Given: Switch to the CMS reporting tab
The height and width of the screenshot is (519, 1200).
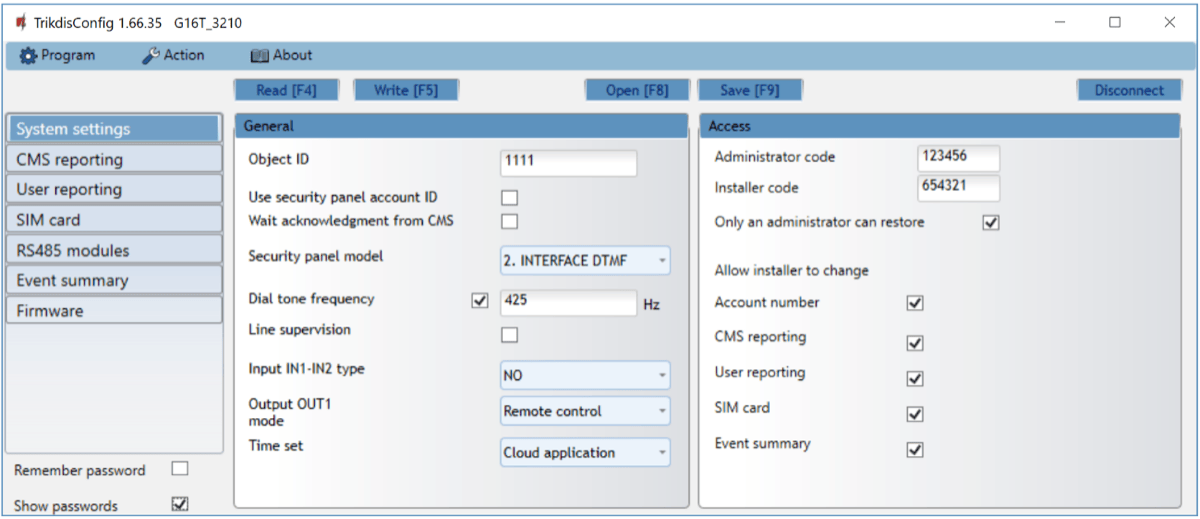Looking at the screenshot, I should 113,159.
